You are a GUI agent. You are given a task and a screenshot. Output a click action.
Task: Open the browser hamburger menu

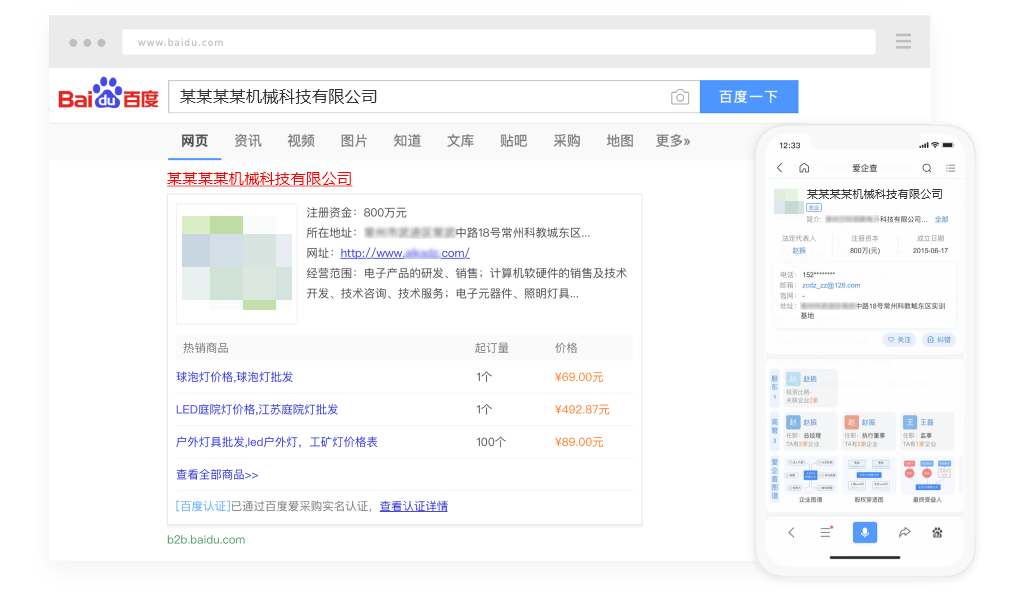903,42
